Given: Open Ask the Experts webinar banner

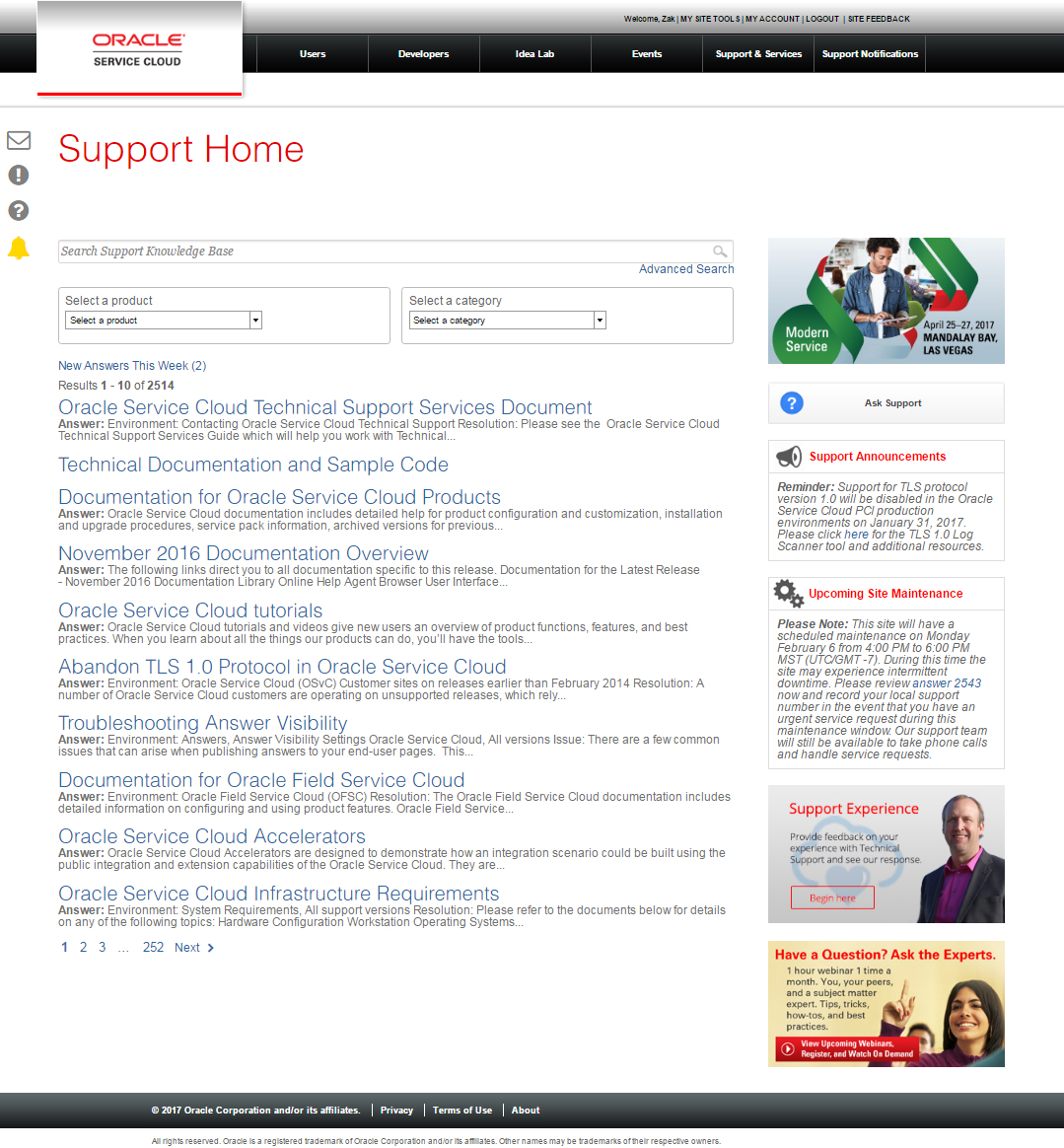Looking at the screenshot, I should point(887,1004).
